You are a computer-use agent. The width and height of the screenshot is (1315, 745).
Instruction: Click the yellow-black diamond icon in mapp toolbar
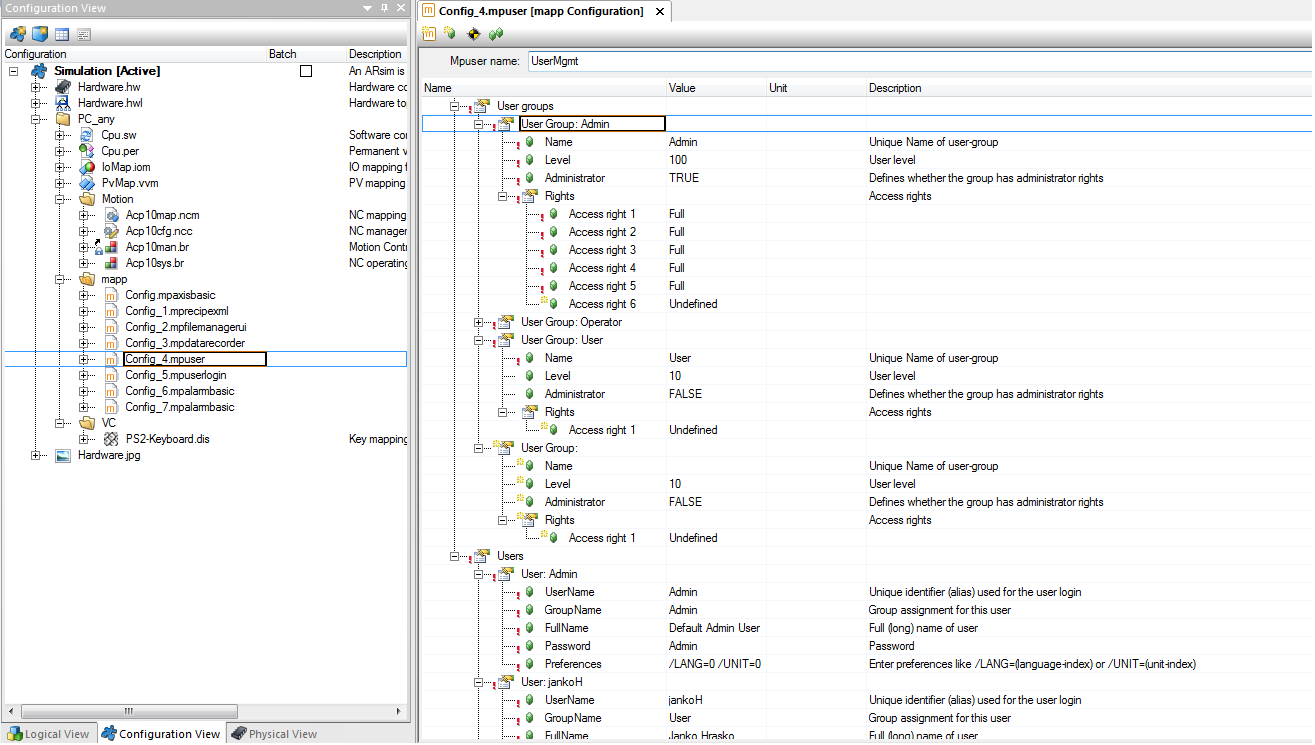[473, 34]
